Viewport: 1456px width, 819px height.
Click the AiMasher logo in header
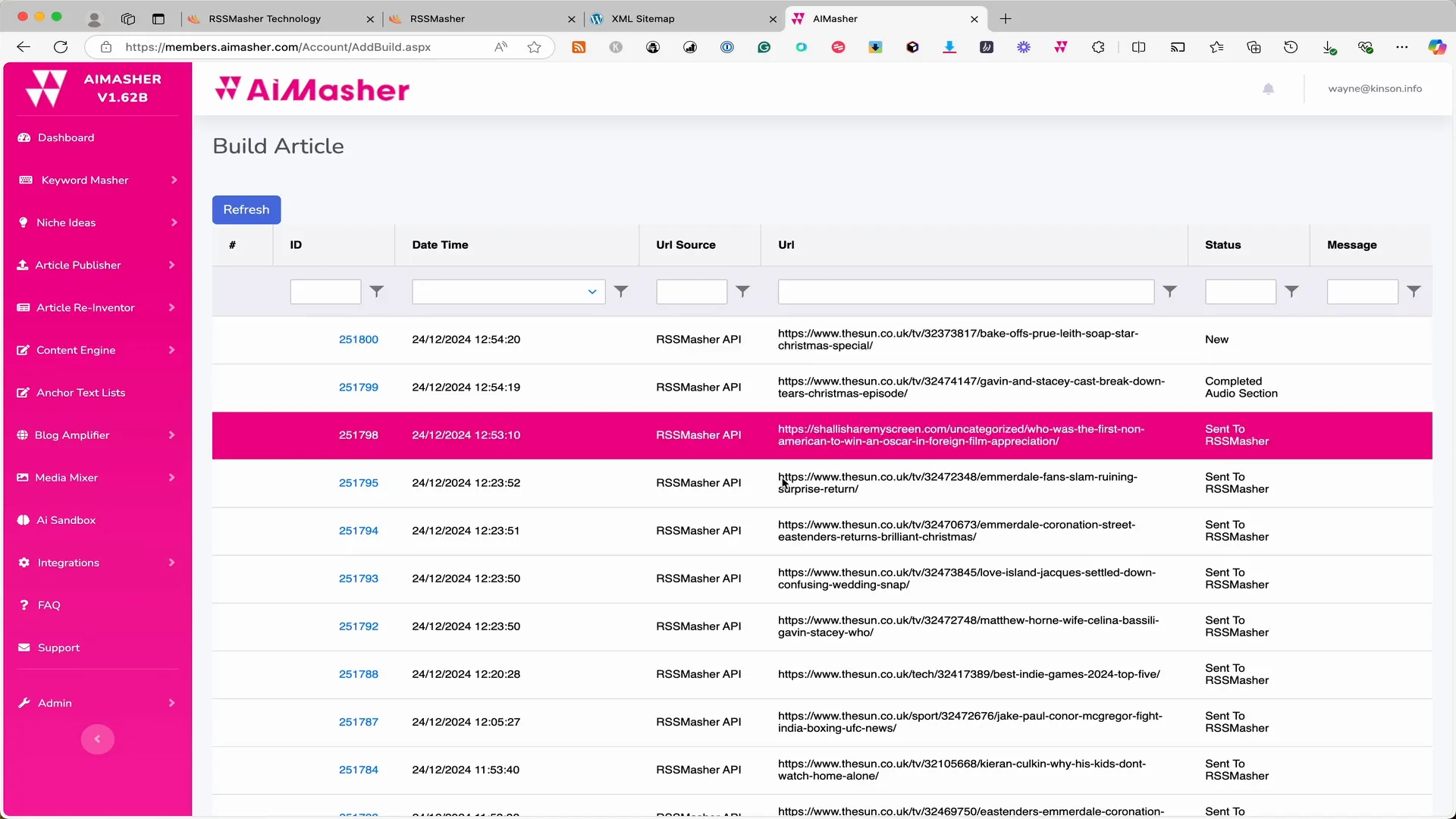click(x=312, y=89)
